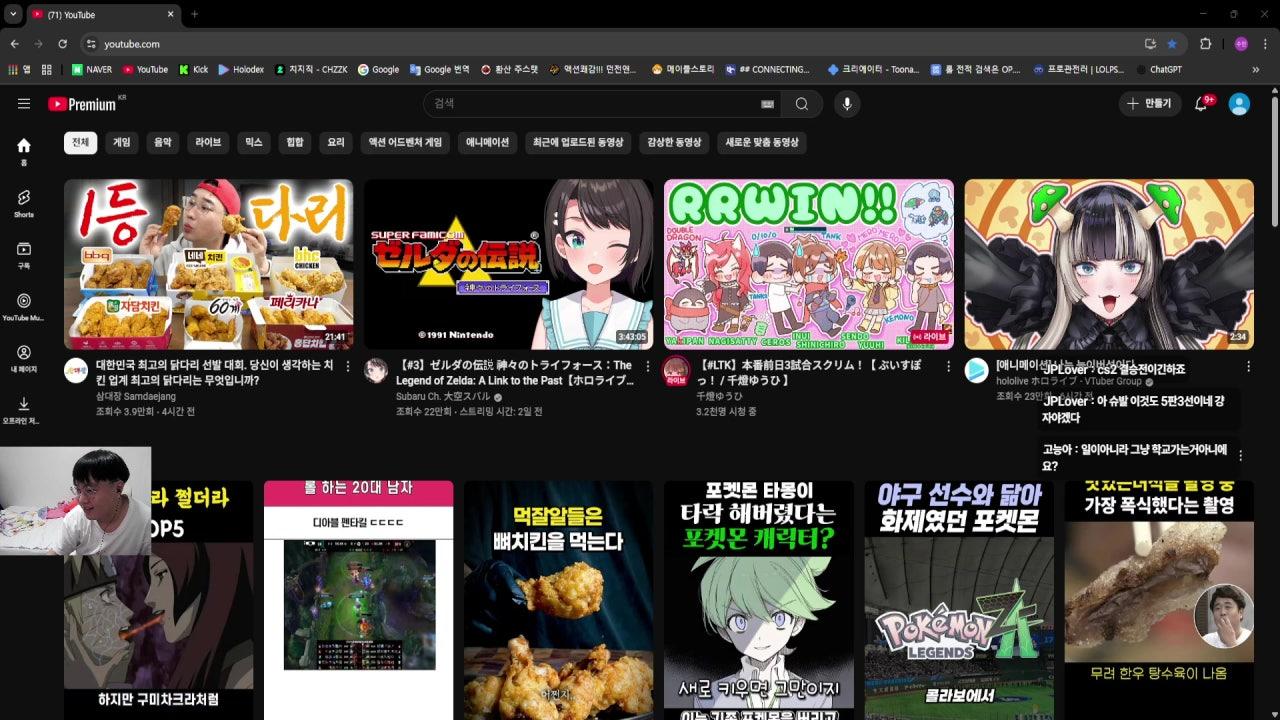Open more options for the Zelda video

pos(648,367)
